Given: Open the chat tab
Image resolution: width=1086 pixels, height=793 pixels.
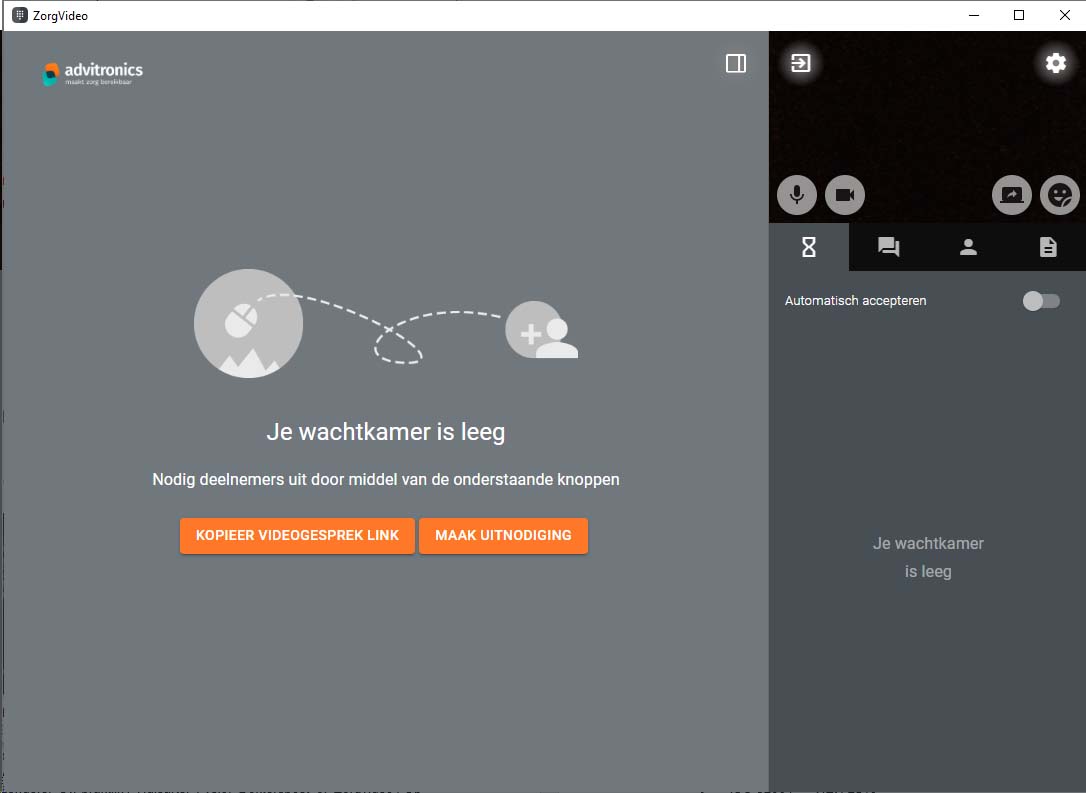Looking at the screenshot, I should 888,247.
